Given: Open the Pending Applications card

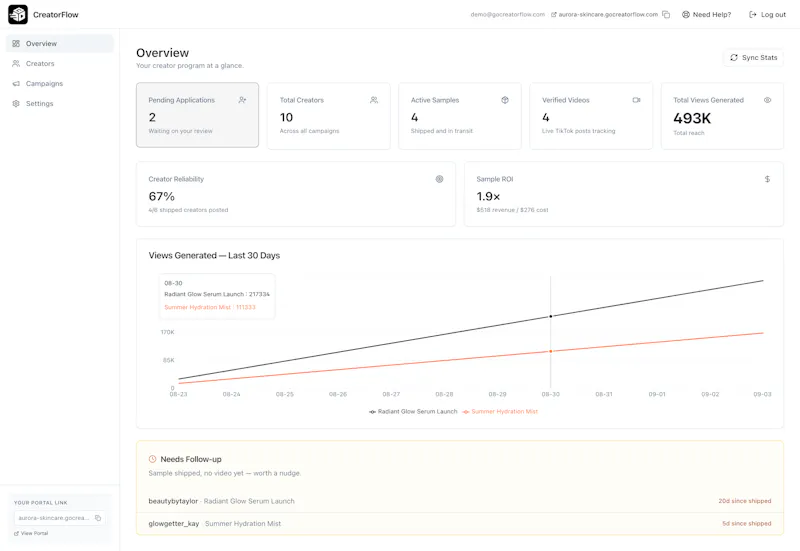Looking at the screenshot, I should click(197, 115).
